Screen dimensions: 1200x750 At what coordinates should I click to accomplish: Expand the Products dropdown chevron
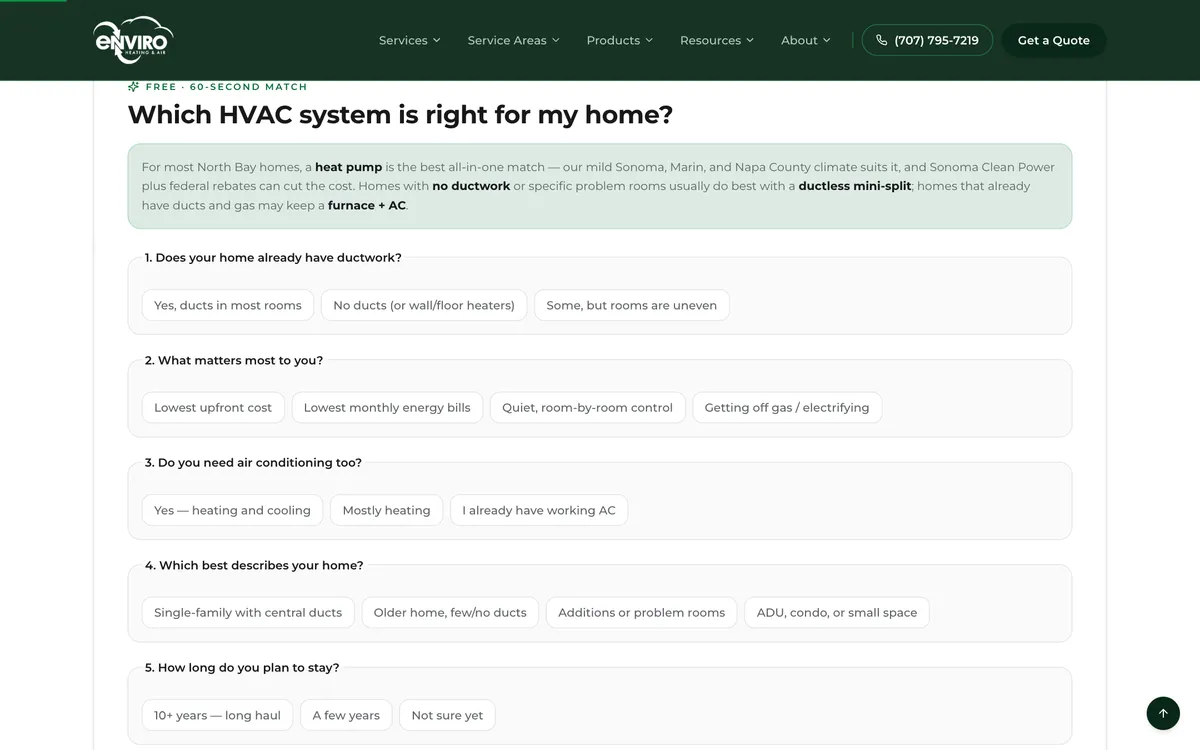click(648, 40)
